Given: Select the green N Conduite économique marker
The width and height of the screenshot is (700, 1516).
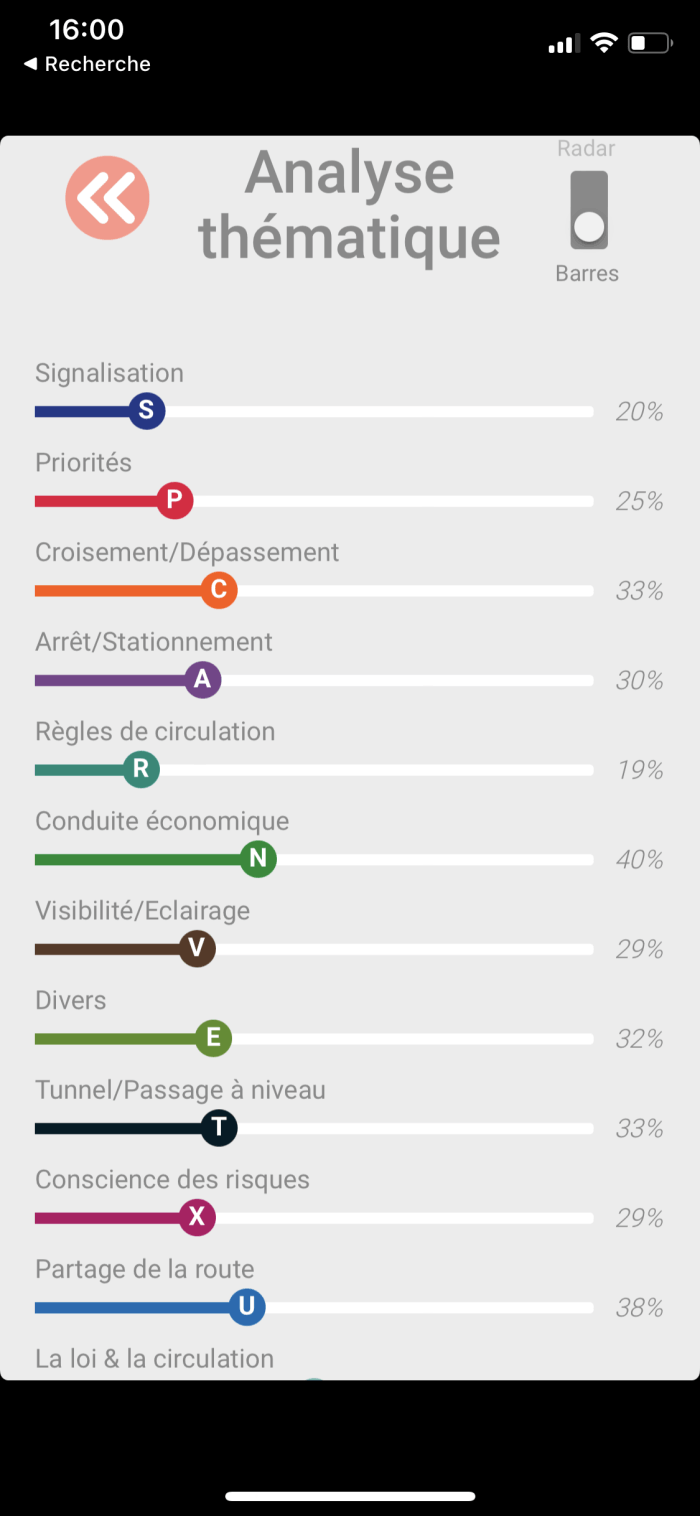Looking at the screenshot, I should (258, 859).
